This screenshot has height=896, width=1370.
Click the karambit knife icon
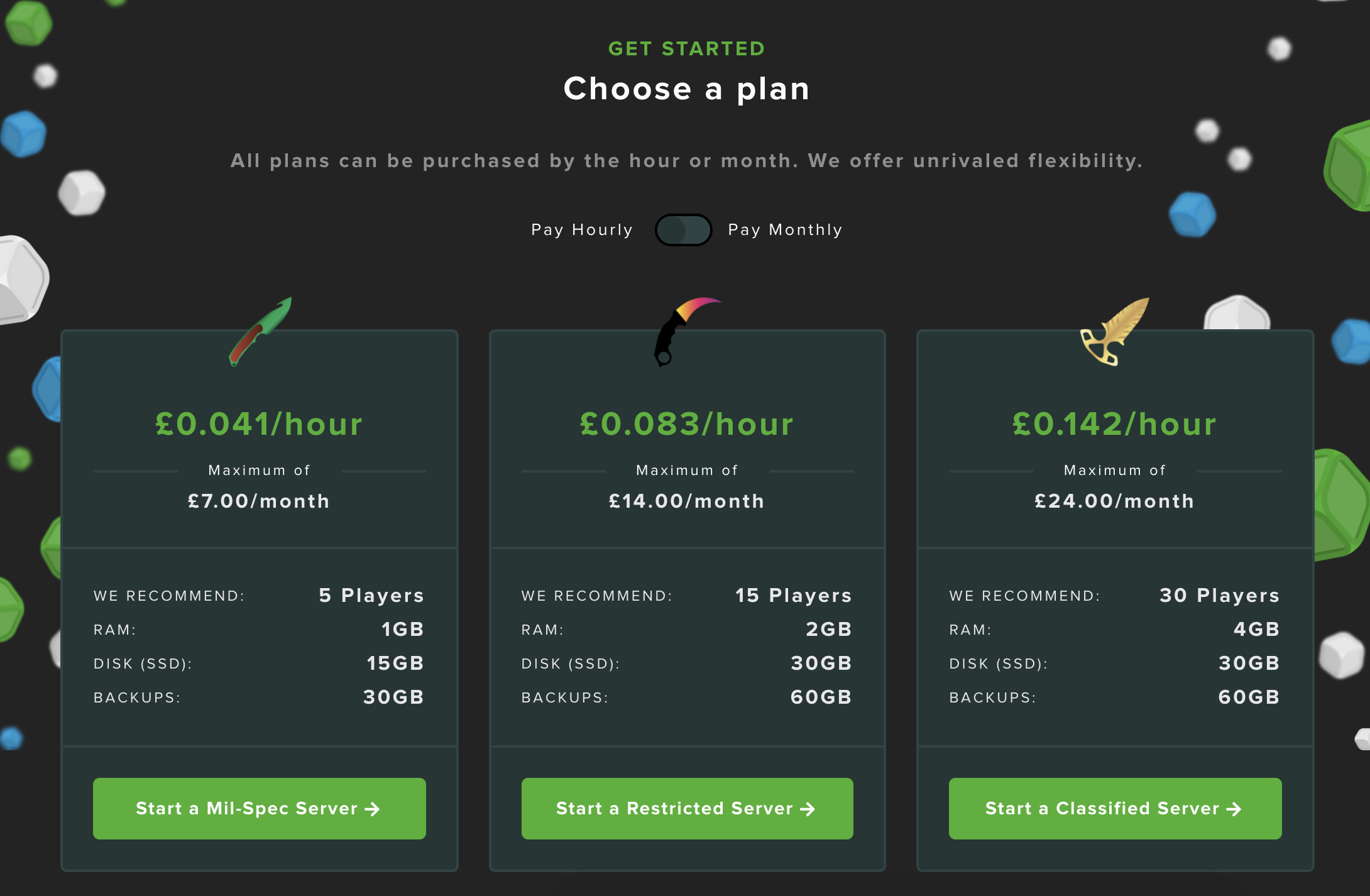click(687, 331)
